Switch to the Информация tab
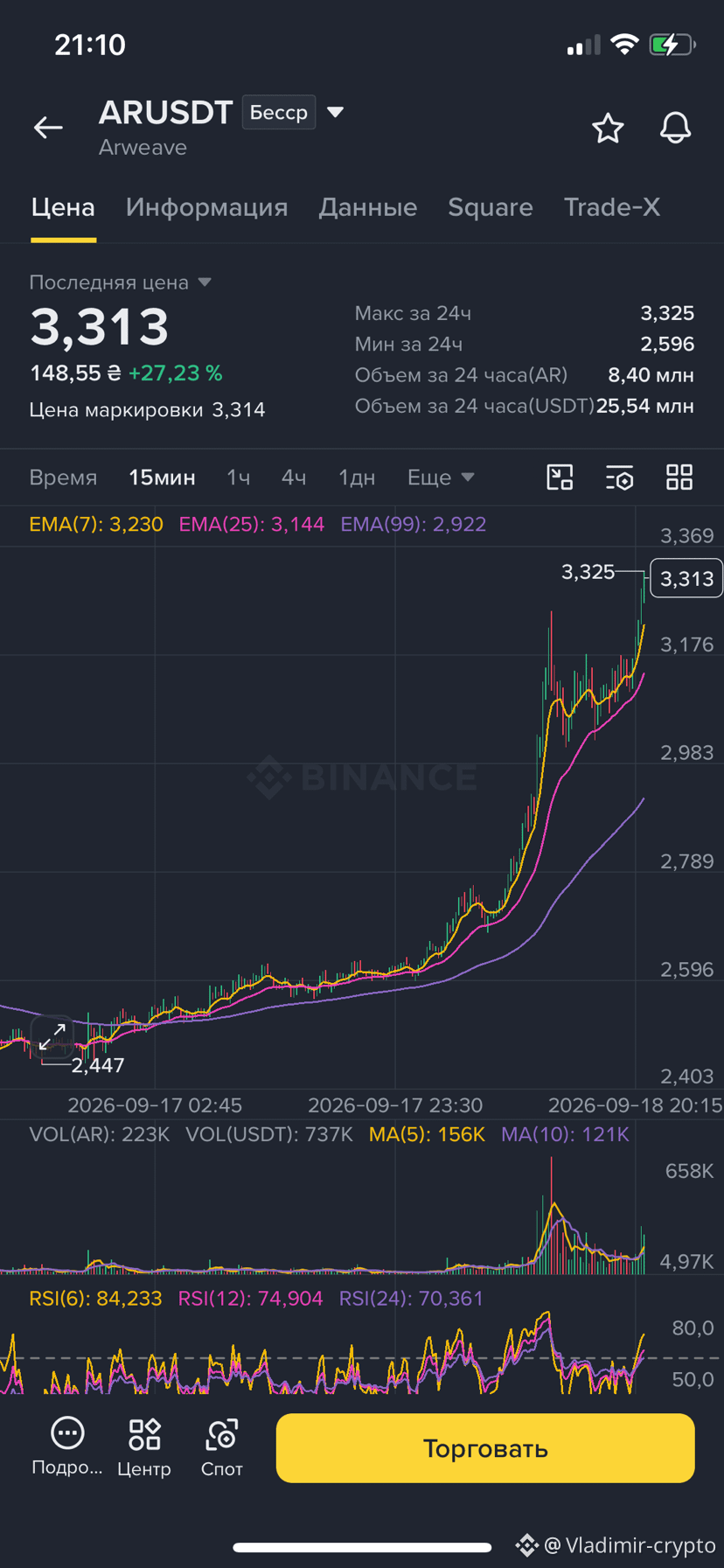Viewport: 724px width, 1568px height. [x=206, y=207]
